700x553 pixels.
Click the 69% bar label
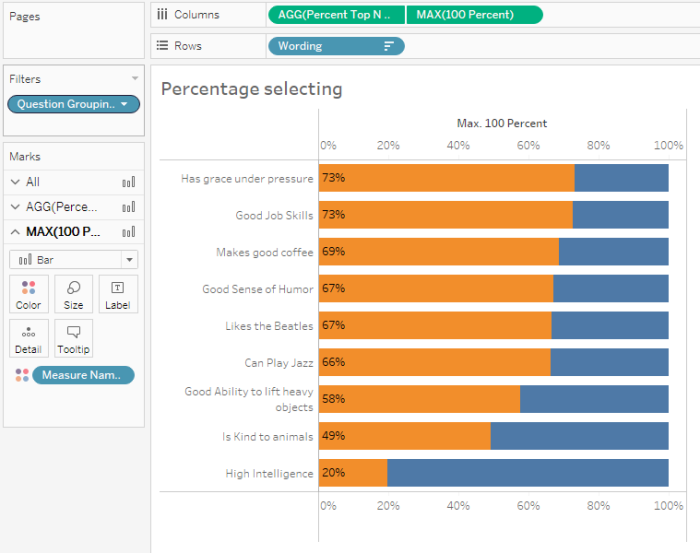333,251
